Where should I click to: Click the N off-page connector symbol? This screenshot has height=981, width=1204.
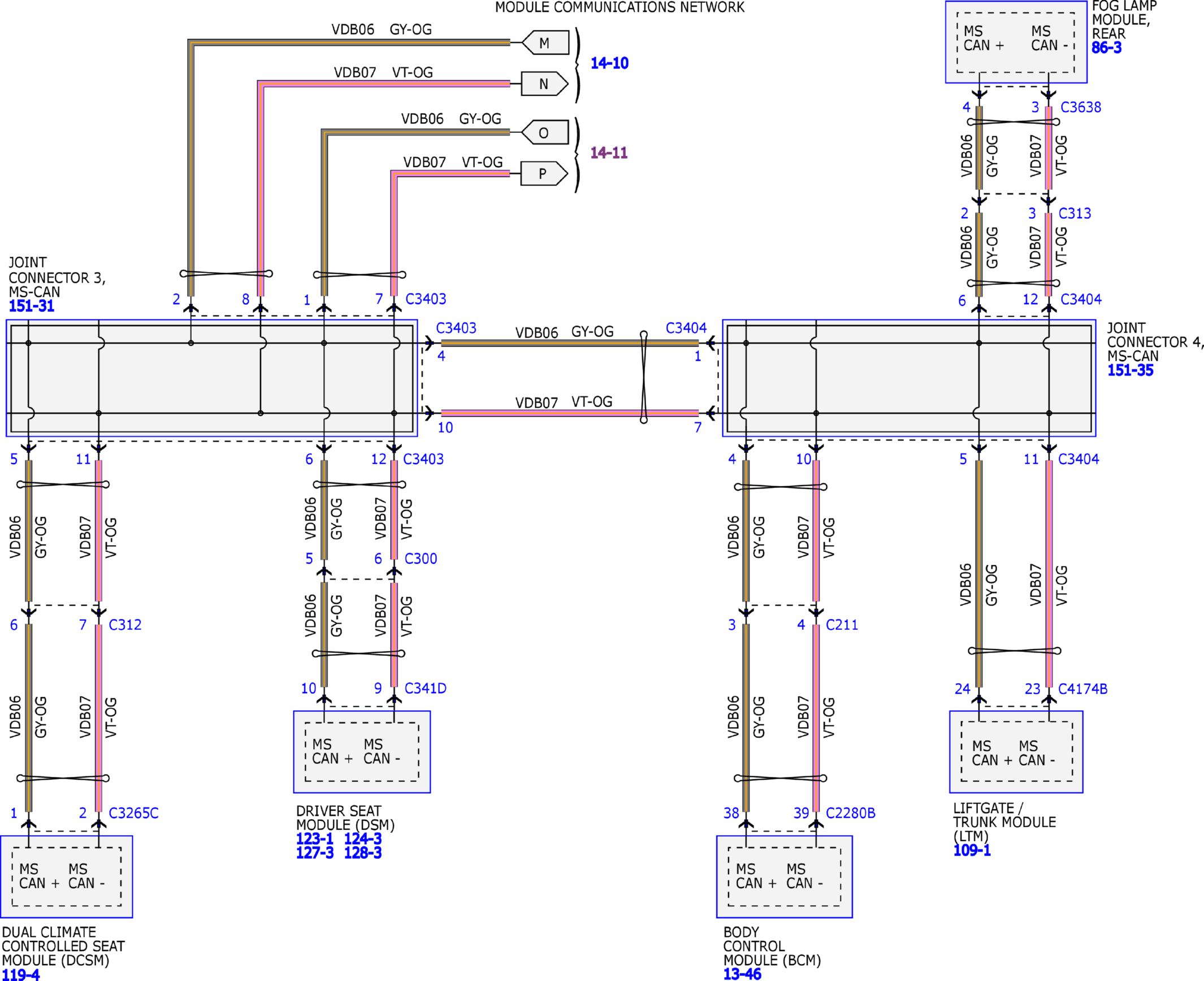(544, 84)
